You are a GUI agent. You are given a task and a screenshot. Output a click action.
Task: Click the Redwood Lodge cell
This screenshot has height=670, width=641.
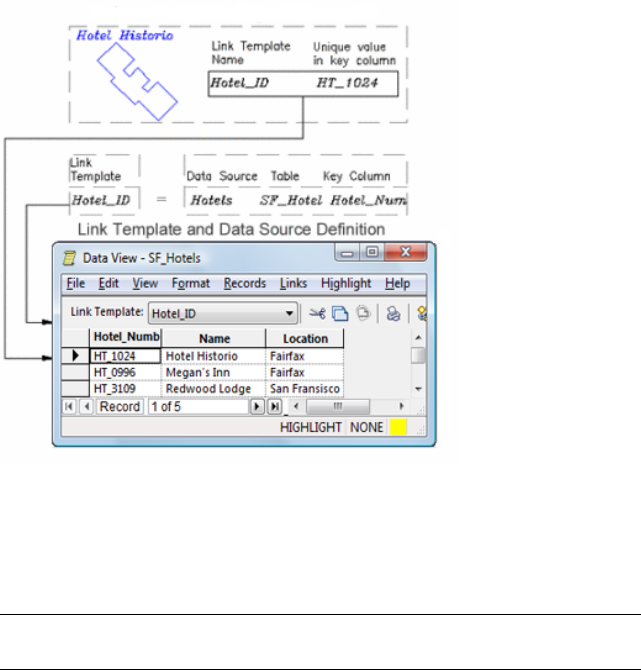click(x=214, y=389)
